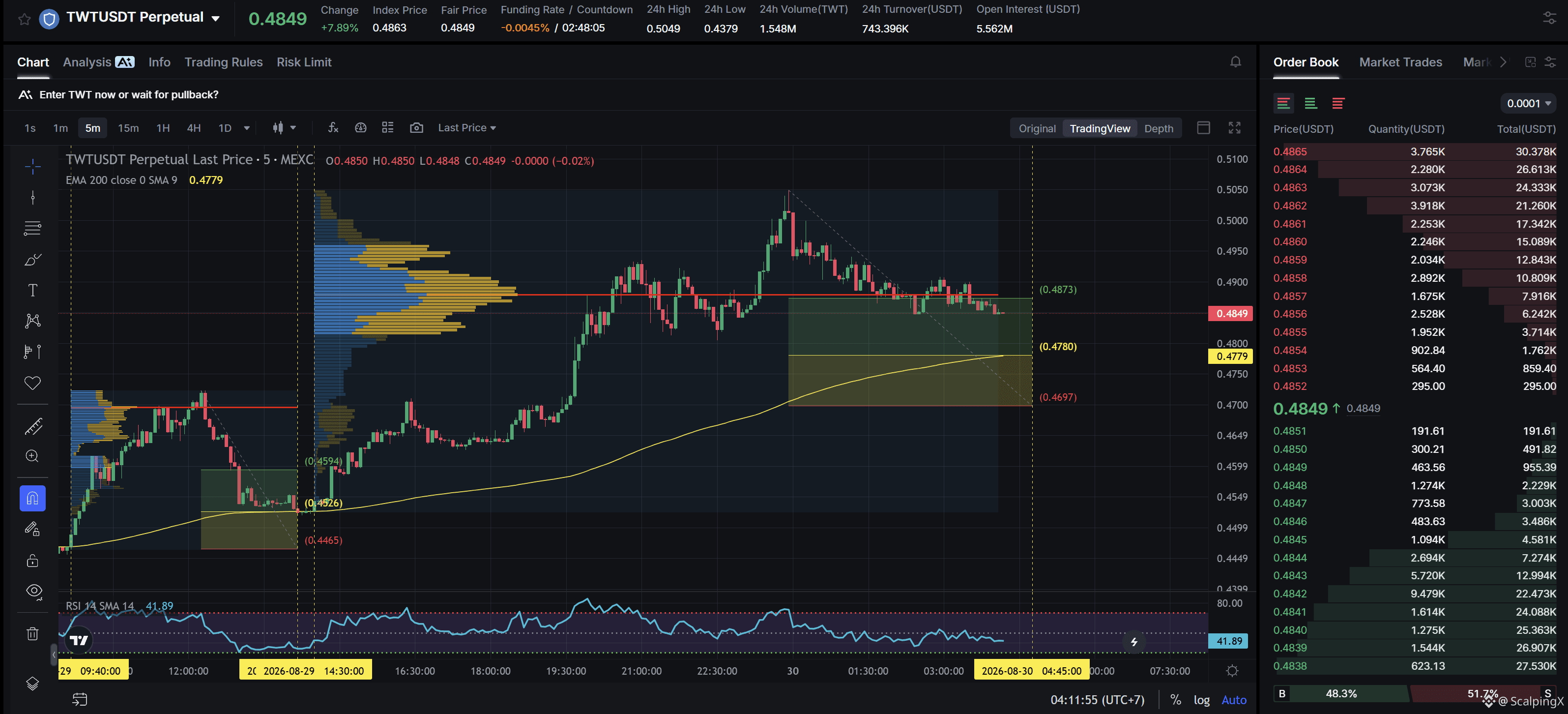1568x714 pixels.
Task: Activate the zoom in tool
Action: (x=33, y=456)
